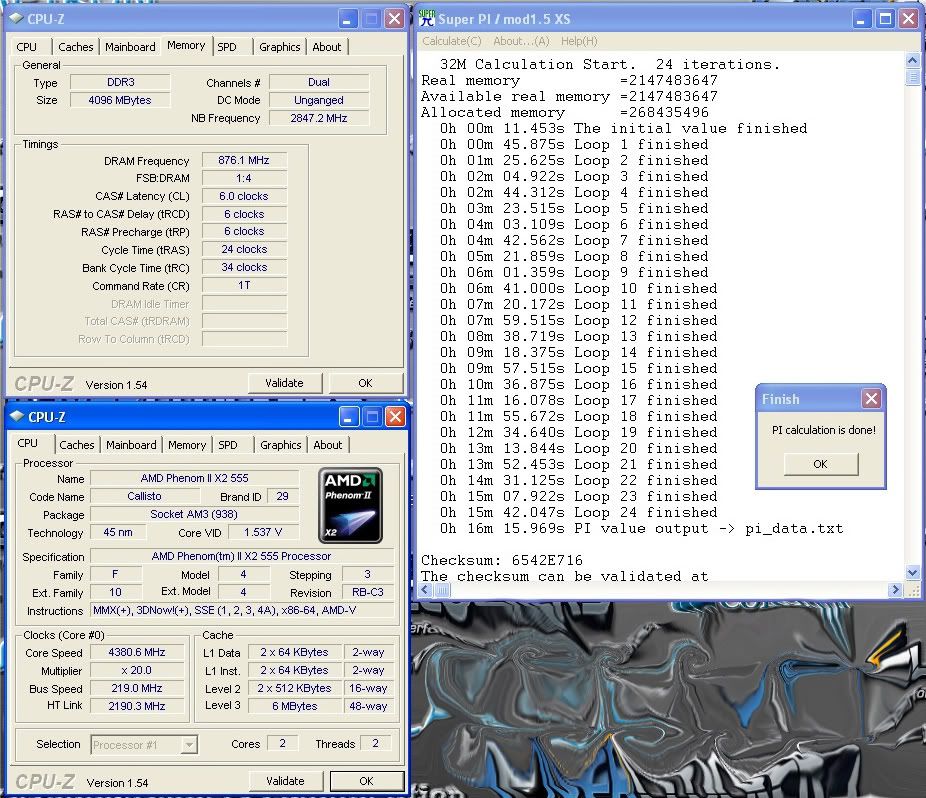
Task: Open the Help(H) menu in Super PI
Action: [x=578, y=41]
